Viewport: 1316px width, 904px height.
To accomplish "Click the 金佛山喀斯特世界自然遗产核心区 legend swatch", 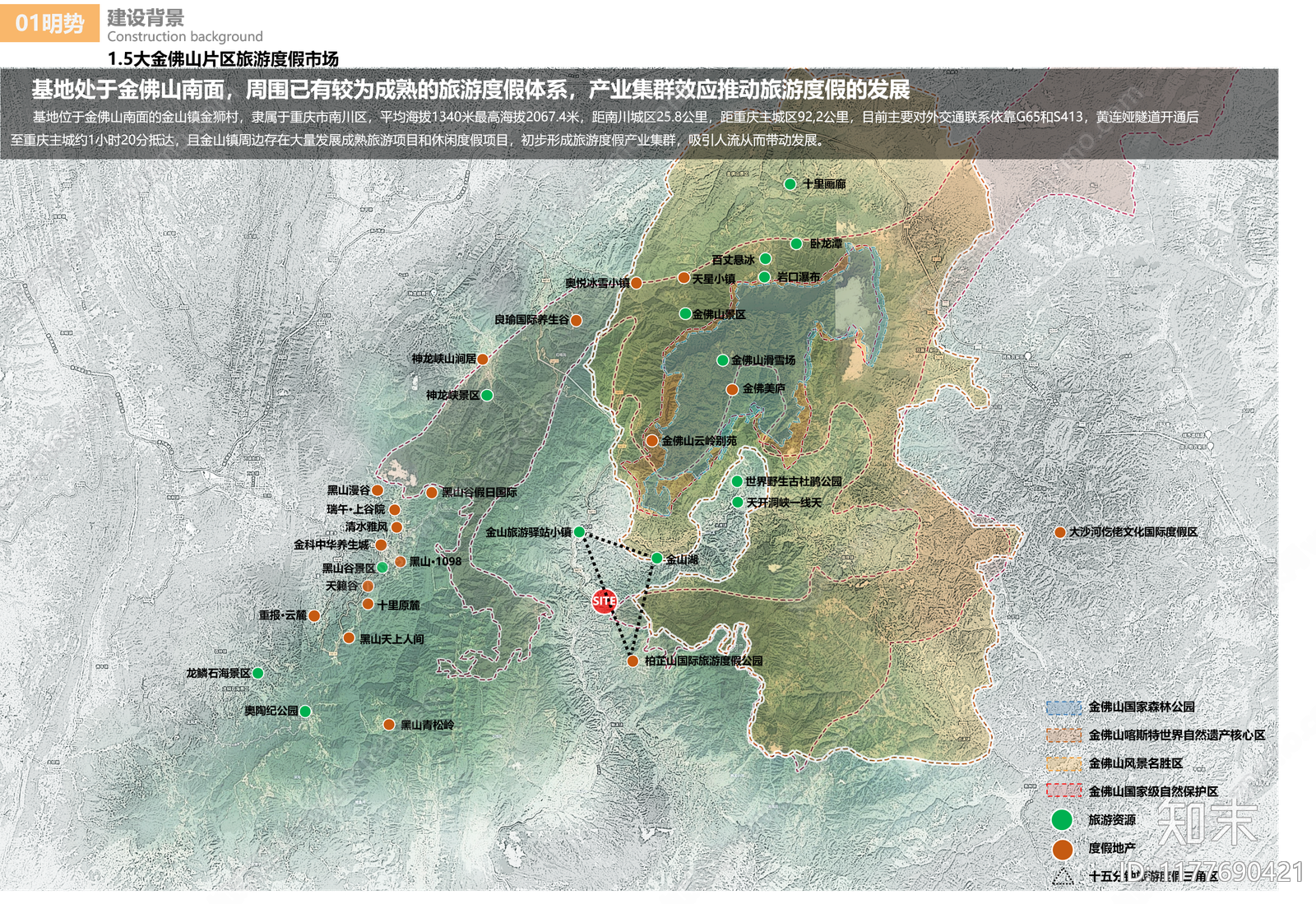I will tap(1063, 735).
